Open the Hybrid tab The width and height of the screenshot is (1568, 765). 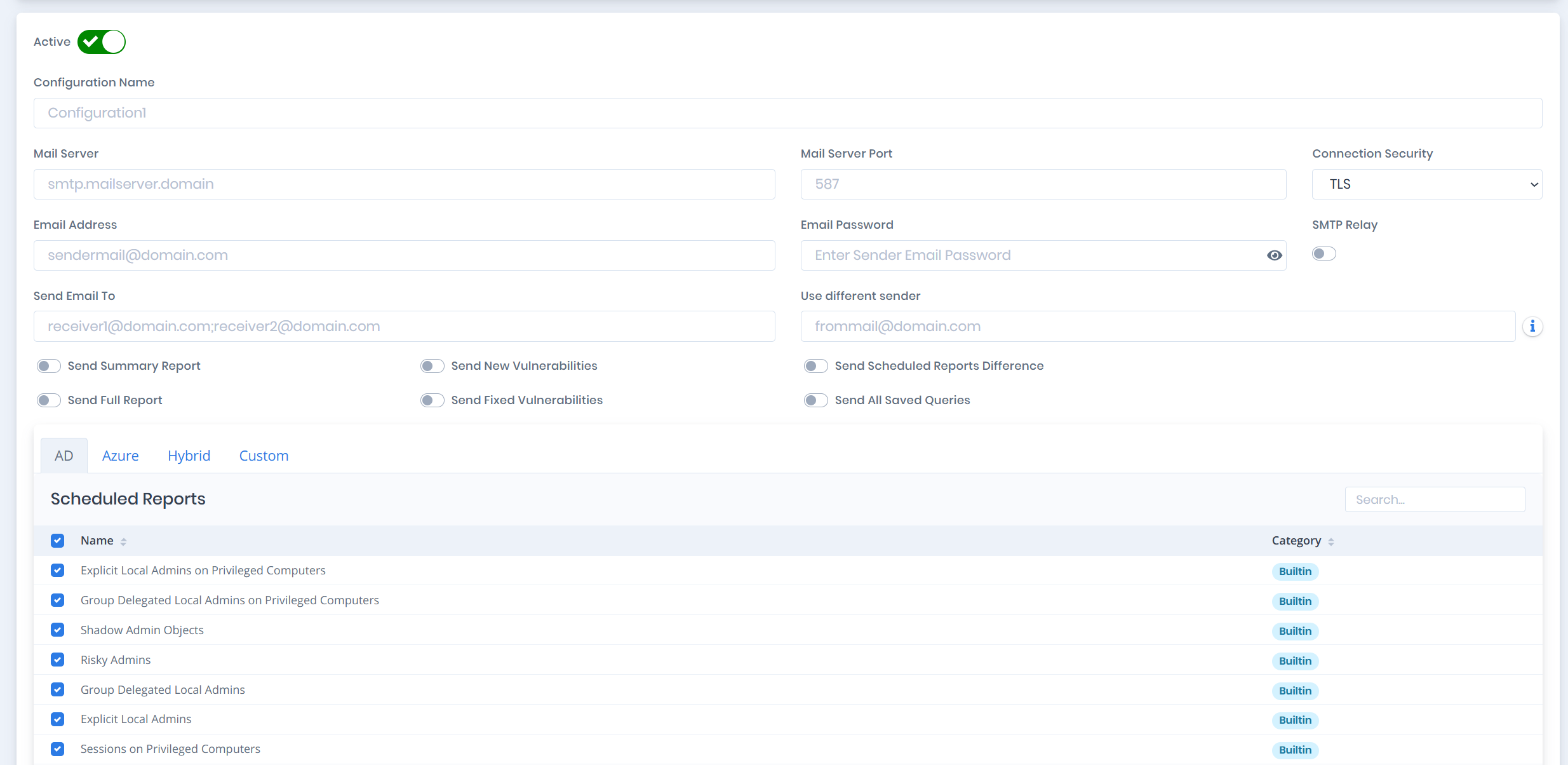pyautogui.click(x=189, y=455)
